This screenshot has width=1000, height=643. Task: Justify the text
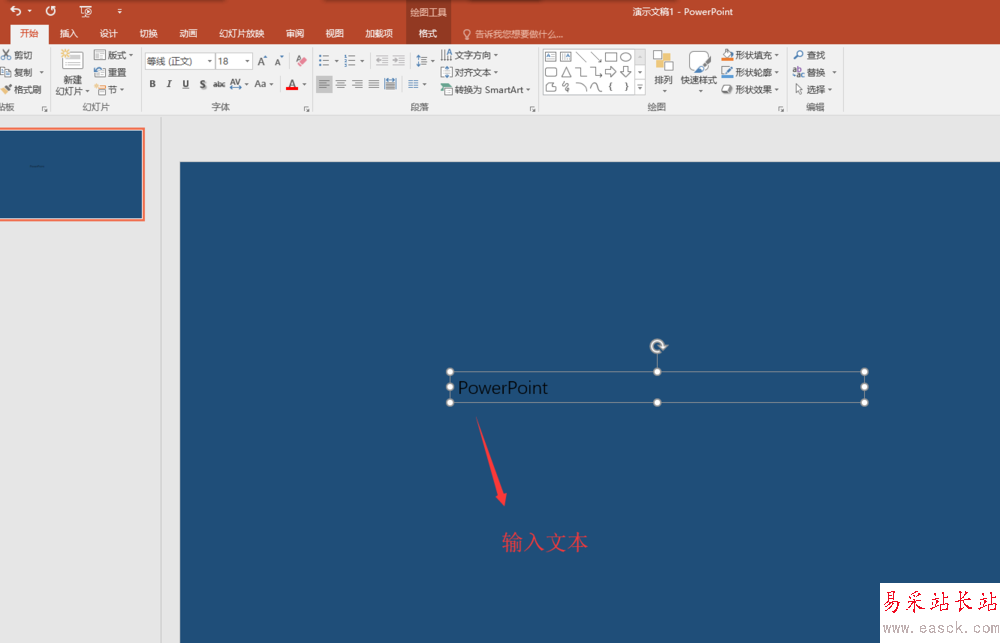coord(374,84)
